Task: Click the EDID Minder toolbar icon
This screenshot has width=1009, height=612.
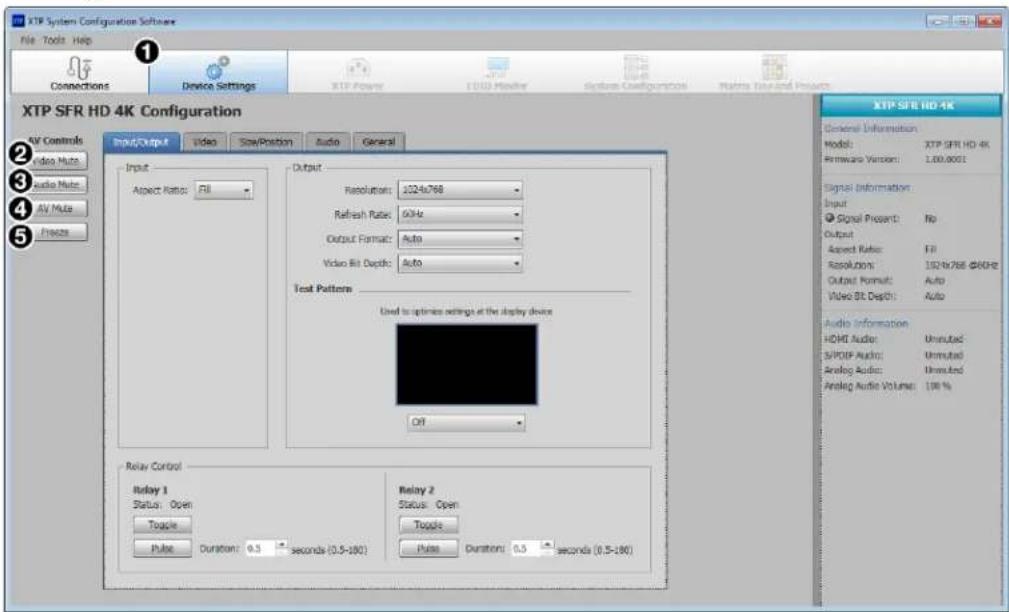Action: [497, 67]
